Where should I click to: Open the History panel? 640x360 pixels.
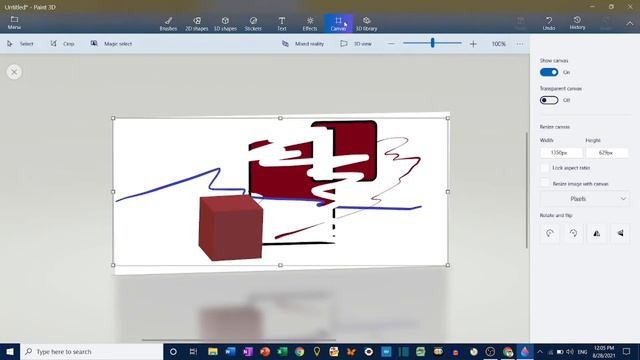(577, 23)
